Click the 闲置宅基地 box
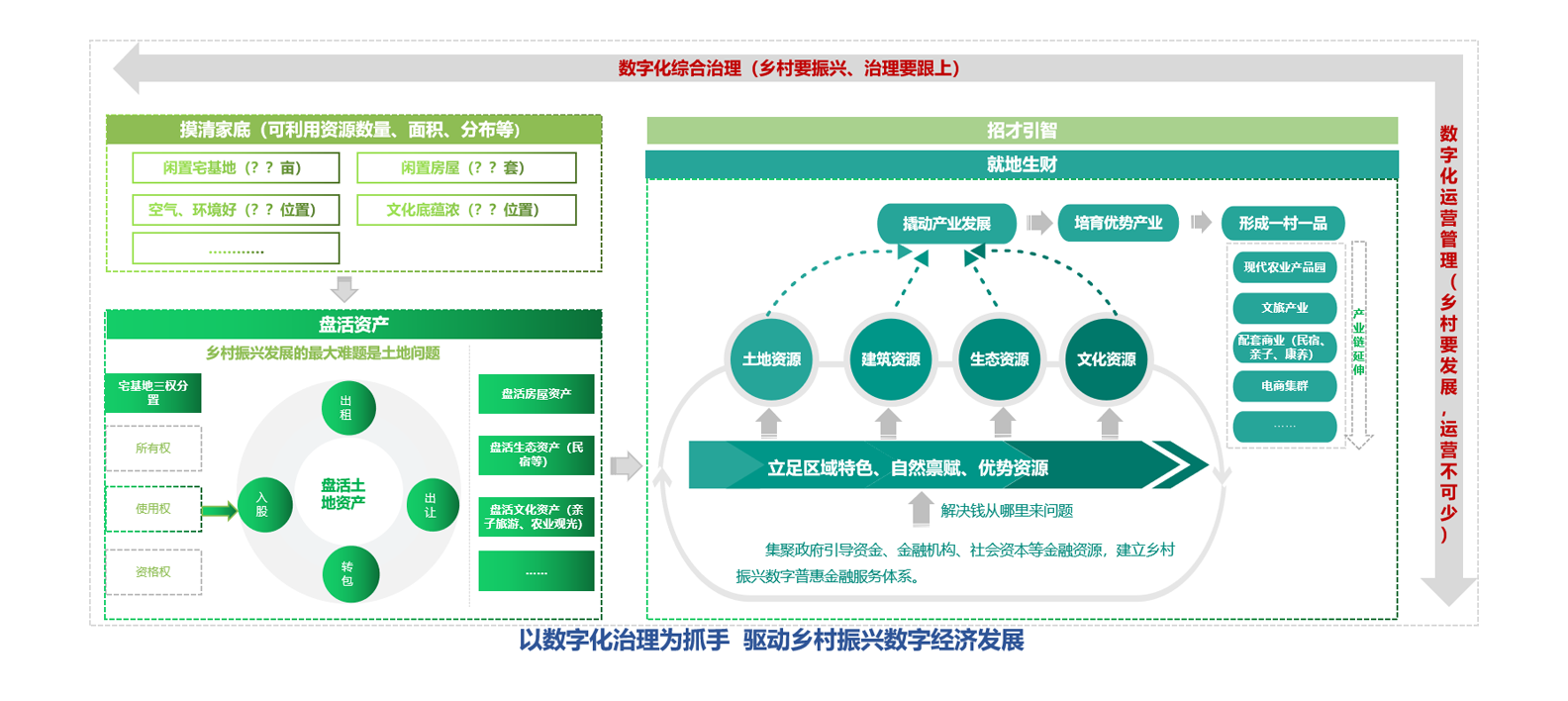The width and height of the screenshot is (1568, 701). [x=236, y=168]
